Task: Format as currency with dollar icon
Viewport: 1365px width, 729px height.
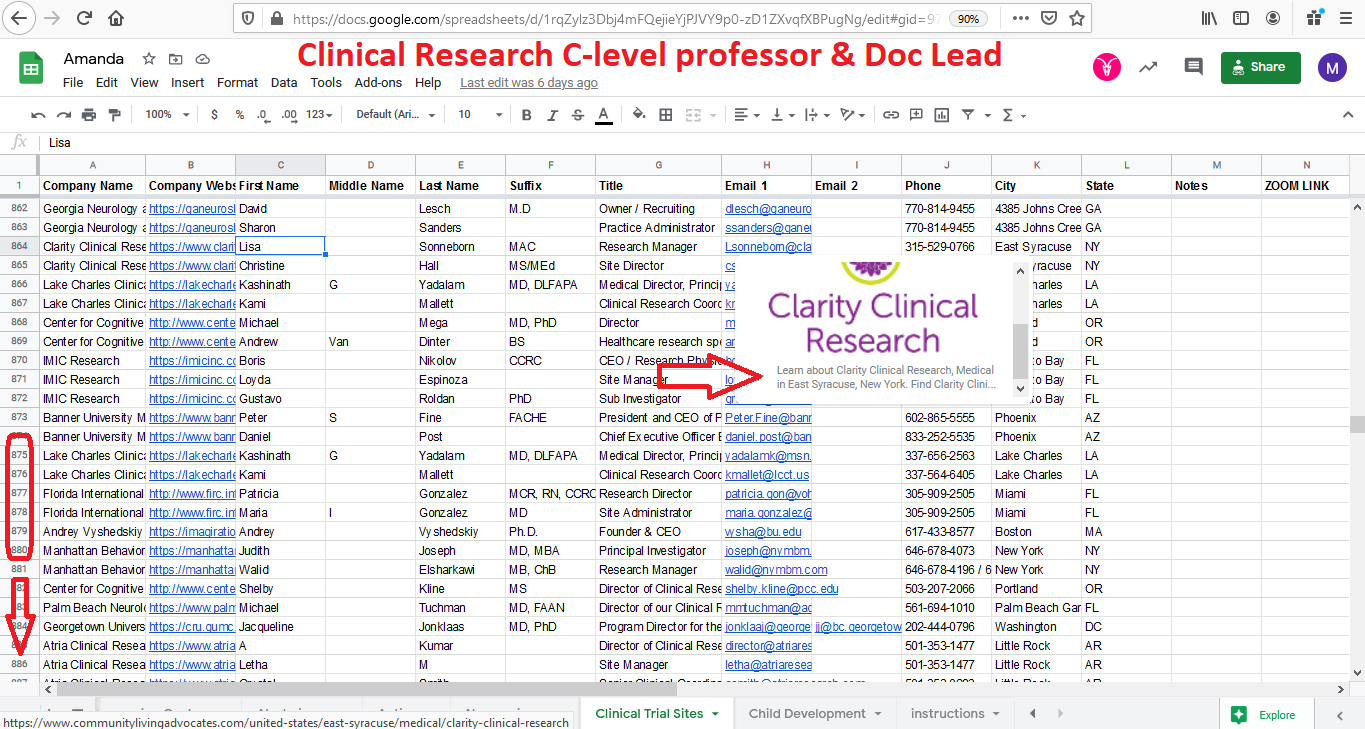Action: (x=214, y=115)
